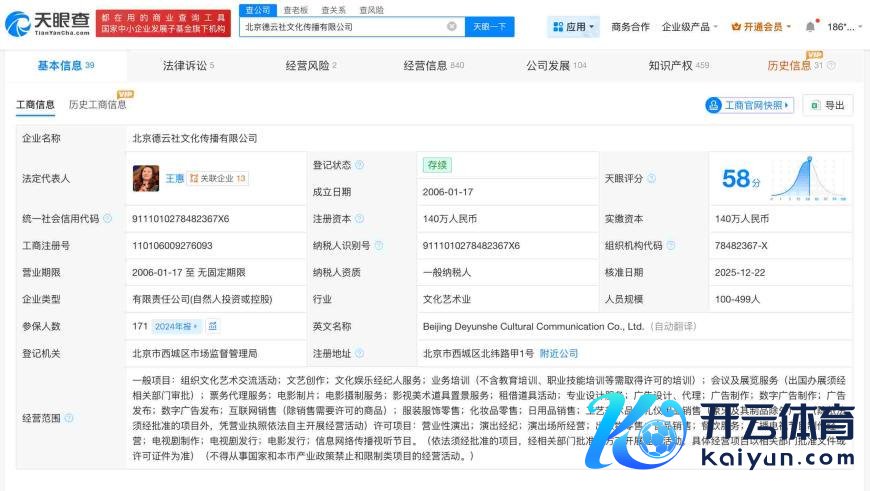Click the help icon next to 统一社会信用代码
The height and width of the screenshot is (491, 870).
click(107, 218)
